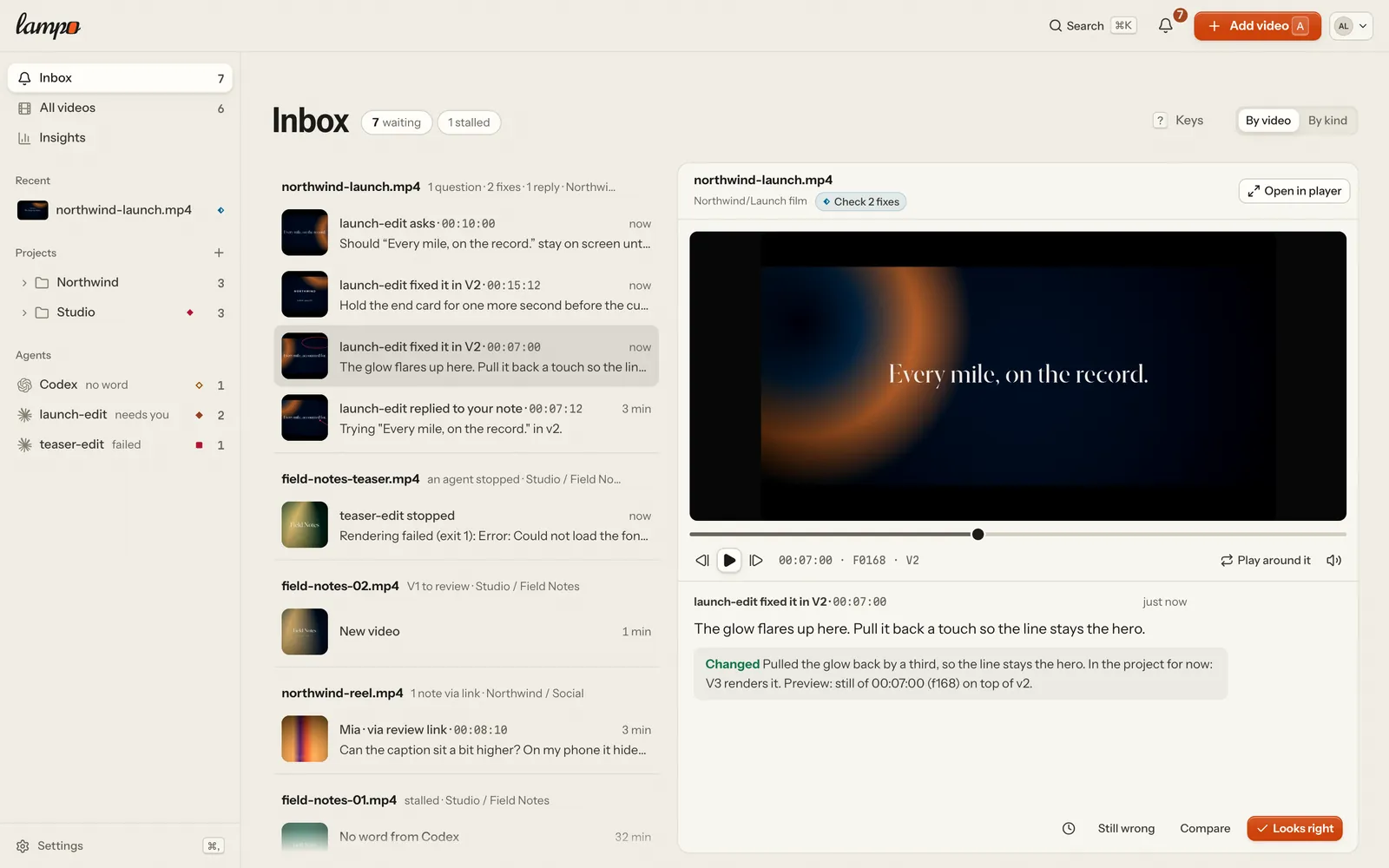This screenshot has width=1389, height=868.
Task: Open launch-edit replied to your note item
Action: [466, 418]
